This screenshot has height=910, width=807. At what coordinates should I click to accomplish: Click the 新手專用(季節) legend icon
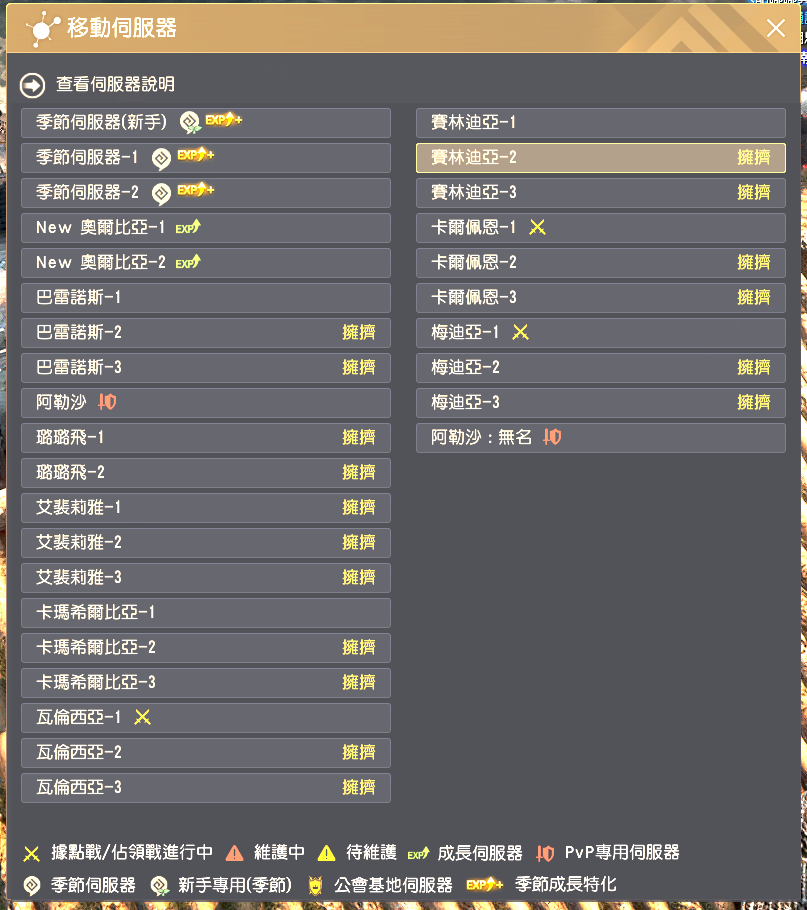click(x=160, y=886)
